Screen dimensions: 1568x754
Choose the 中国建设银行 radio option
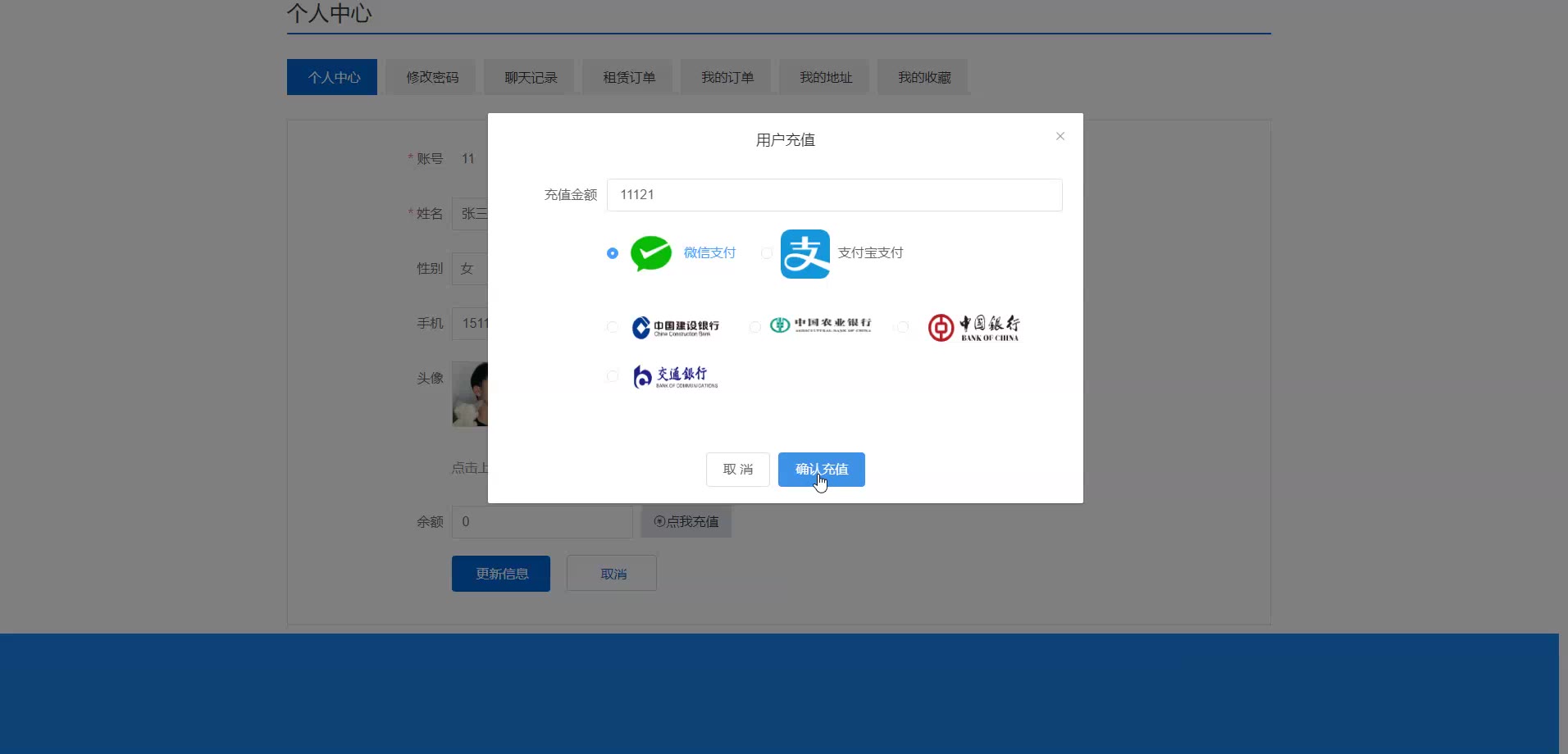click(x=613, y=327)
